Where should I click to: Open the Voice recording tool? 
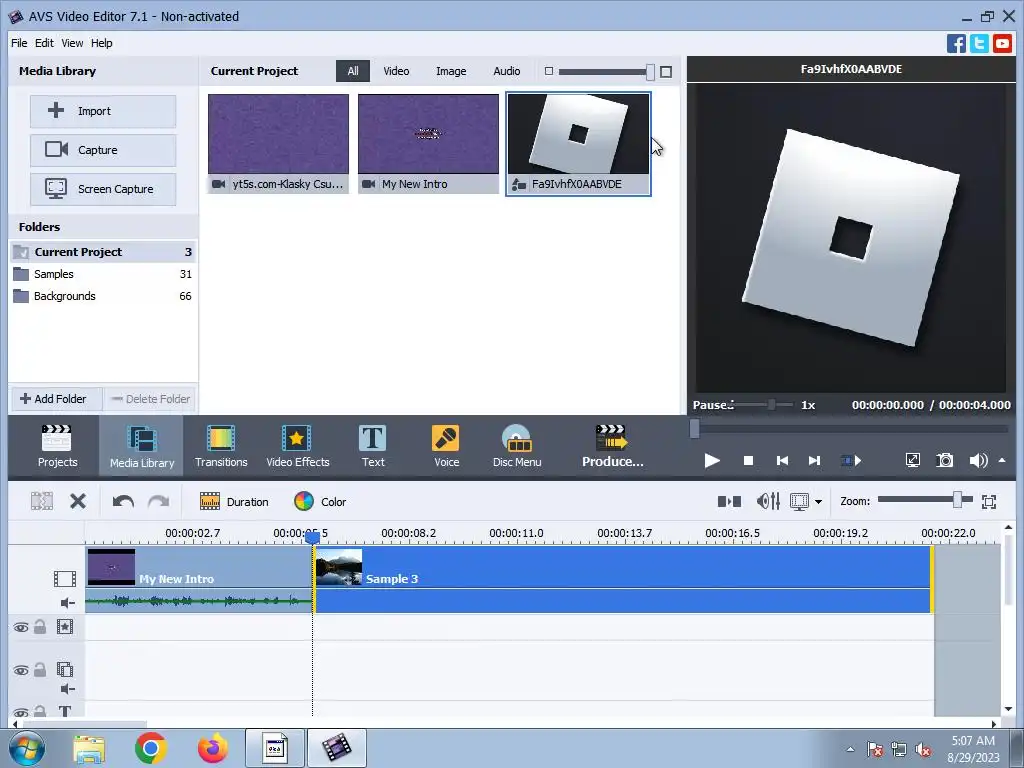click(x=446, y=447)
